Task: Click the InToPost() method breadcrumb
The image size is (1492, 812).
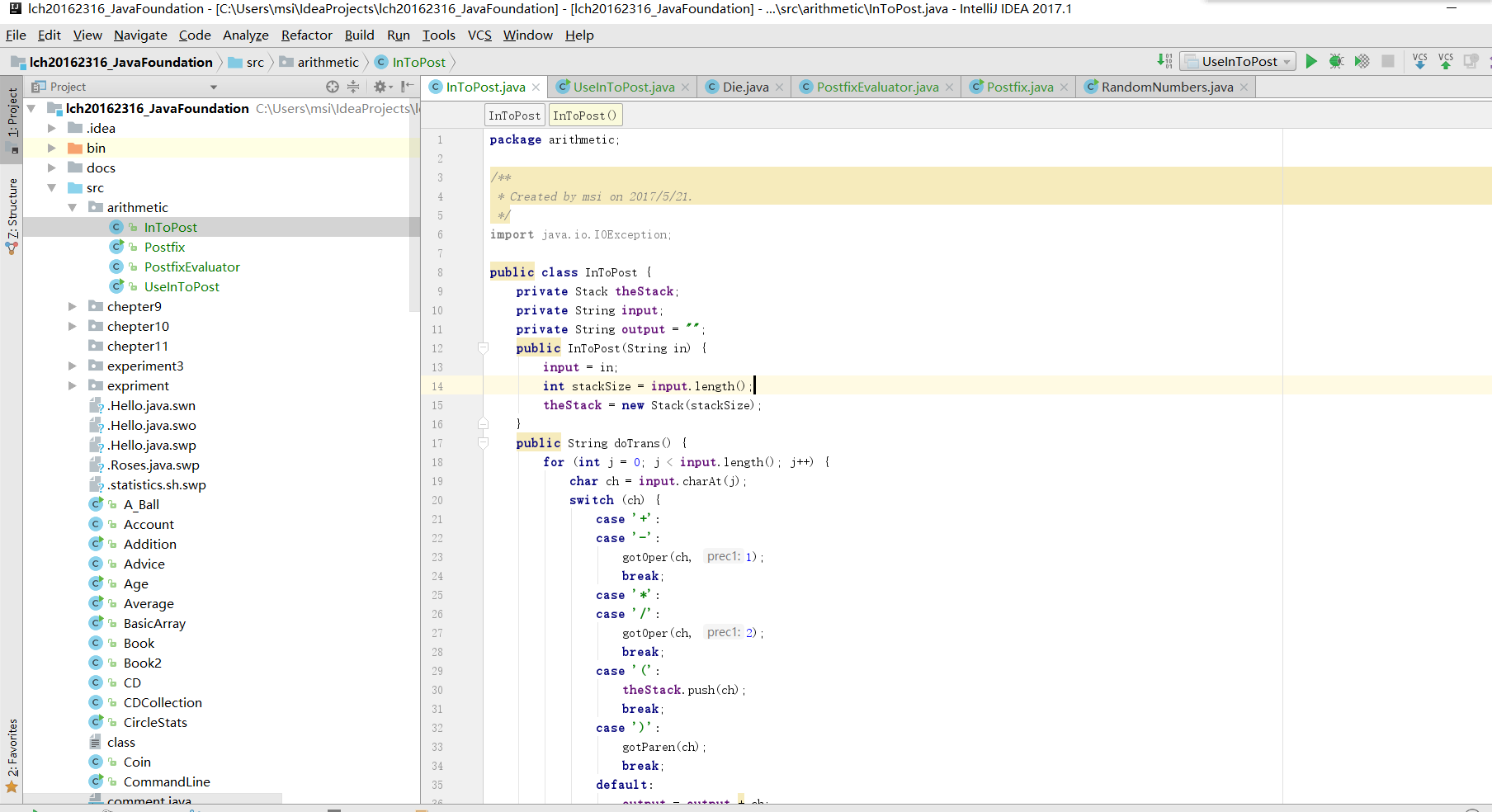Action: (584, 116)
